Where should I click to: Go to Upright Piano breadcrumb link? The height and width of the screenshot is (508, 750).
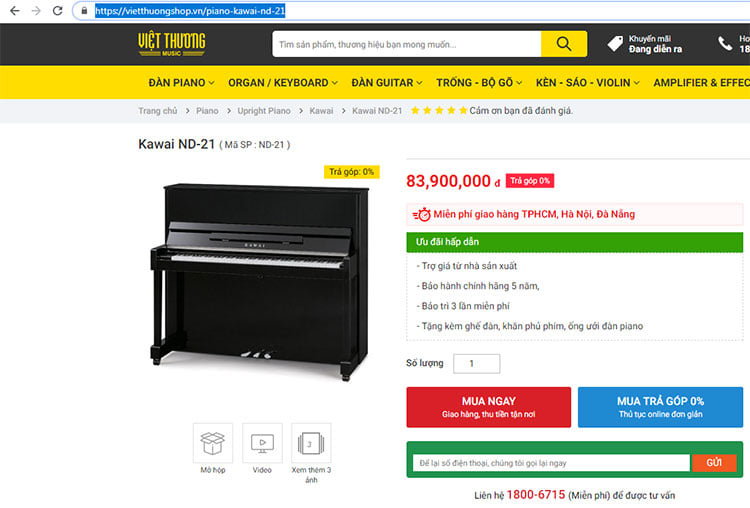(264, 110)
